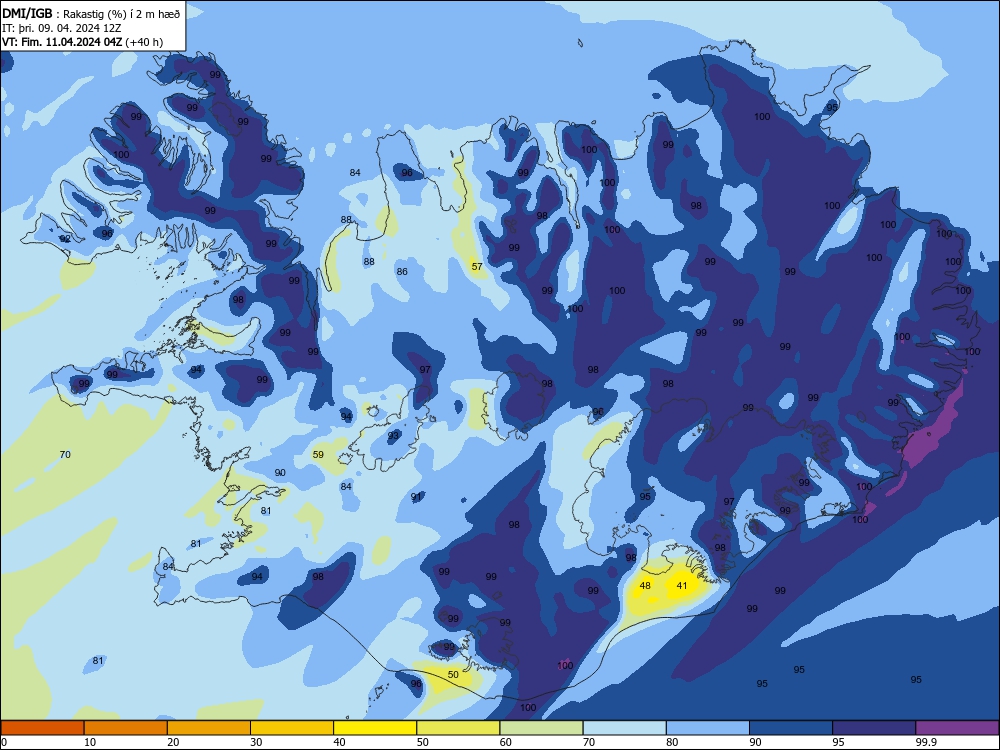Click the map value "93"
Image resolution: width=1000 pixels, height=750 pixels.
point(393,436)
